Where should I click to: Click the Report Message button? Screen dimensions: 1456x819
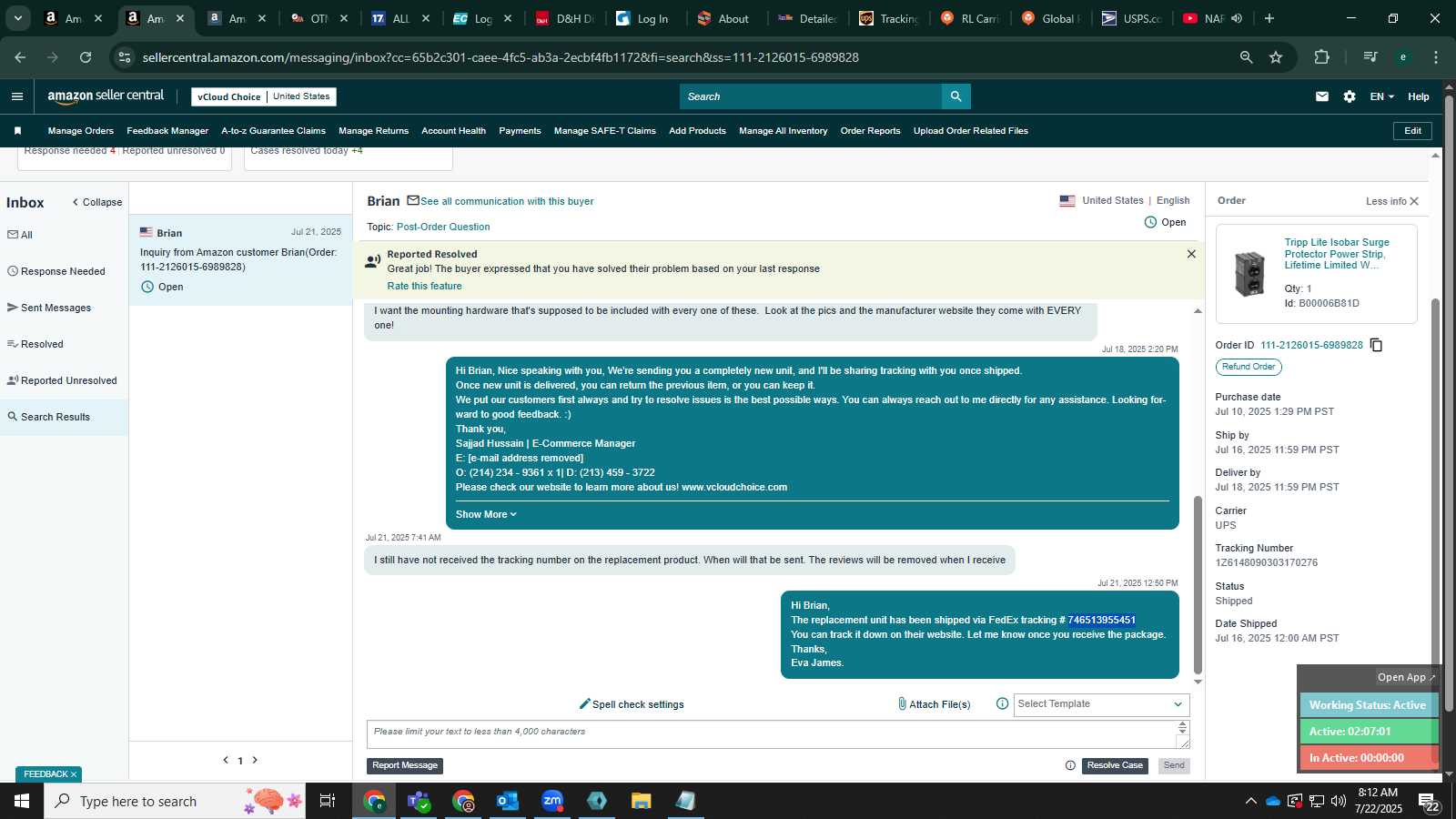405,765
